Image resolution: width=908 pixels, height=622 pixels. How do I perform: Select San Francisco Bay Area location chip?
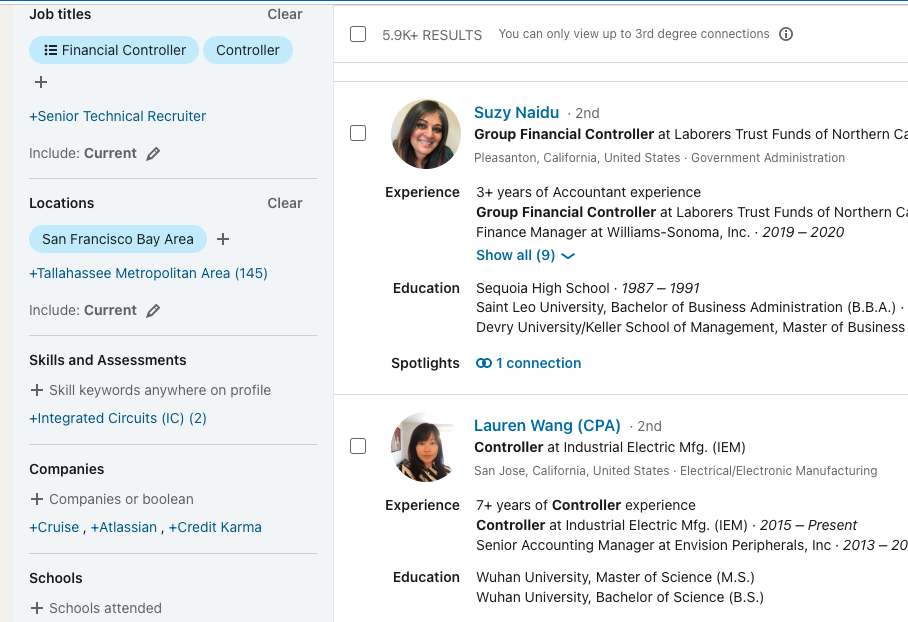[x=118, y=239]
